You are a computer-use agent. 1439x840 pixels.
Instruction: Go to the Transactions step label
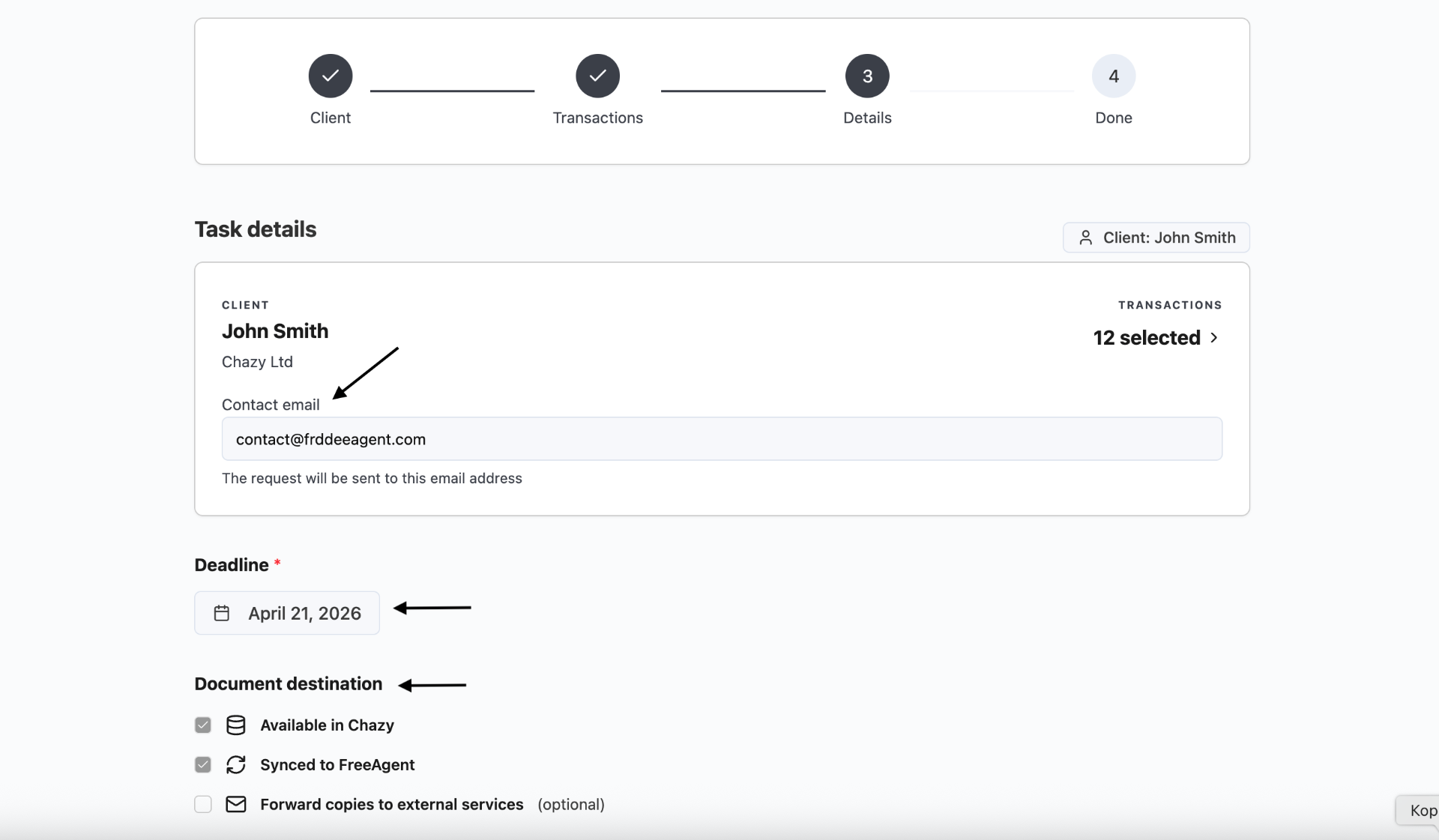tap(598, 118)
